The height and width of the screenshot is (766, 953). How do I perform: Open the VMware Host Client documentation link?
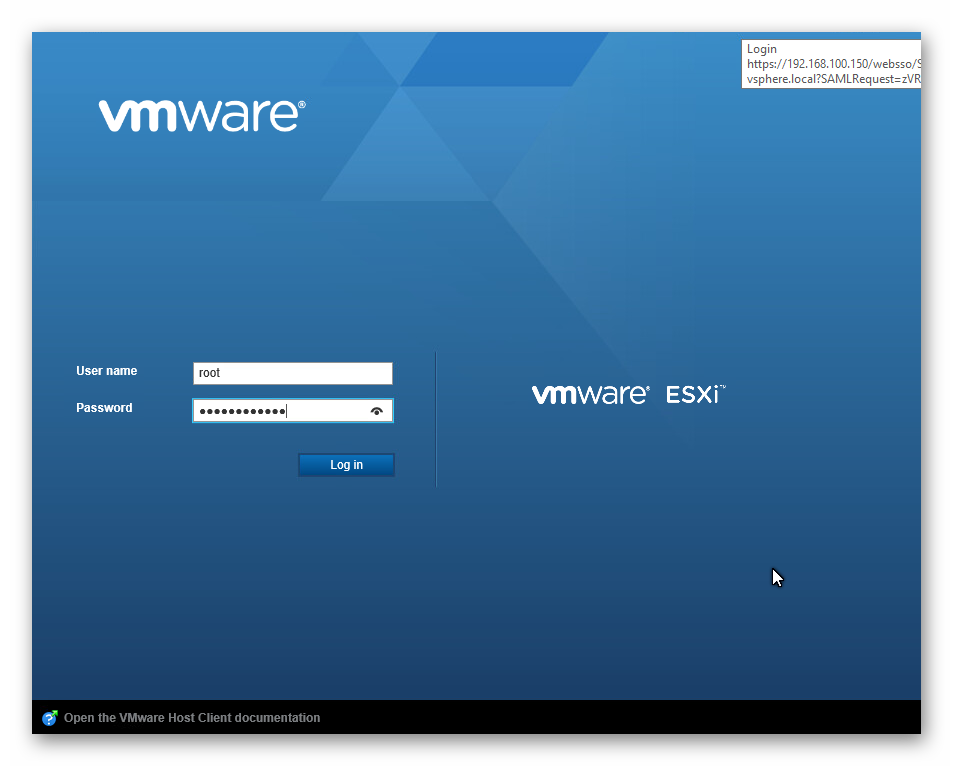pyautogui.click(x=192, y=718)
